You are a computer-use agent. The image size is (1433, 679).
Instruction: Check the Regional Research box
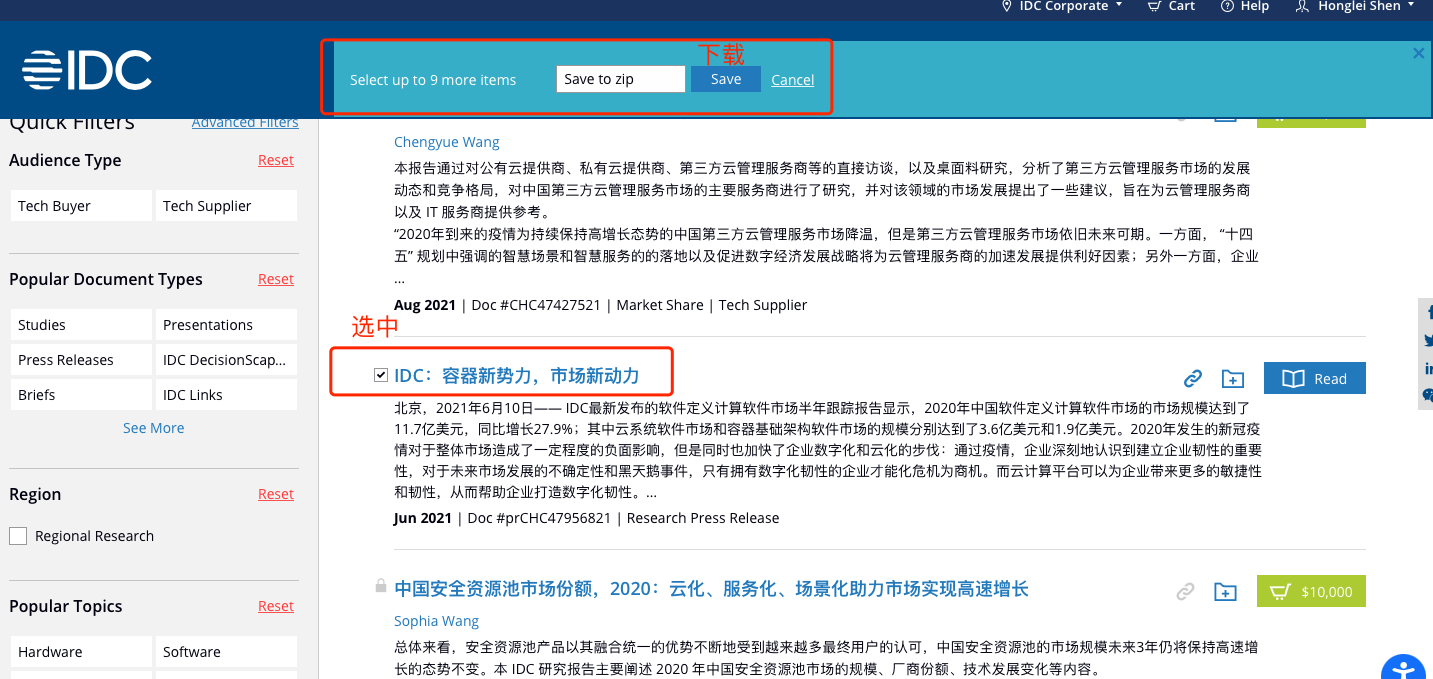tap(18, 535)
